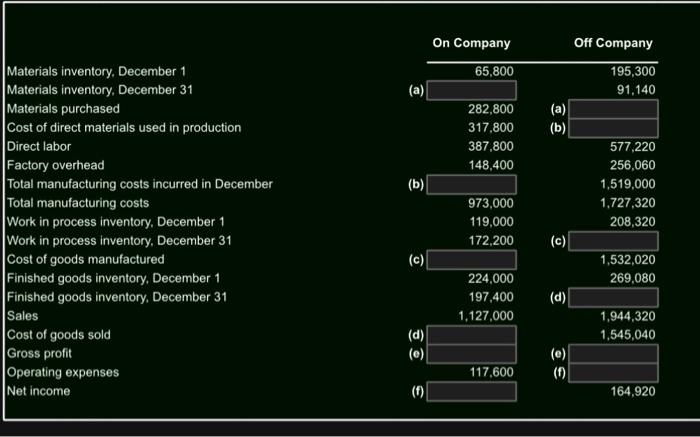Click the Operating expenses row label
The height and width of the screenshot is (437, 700).
63,372
